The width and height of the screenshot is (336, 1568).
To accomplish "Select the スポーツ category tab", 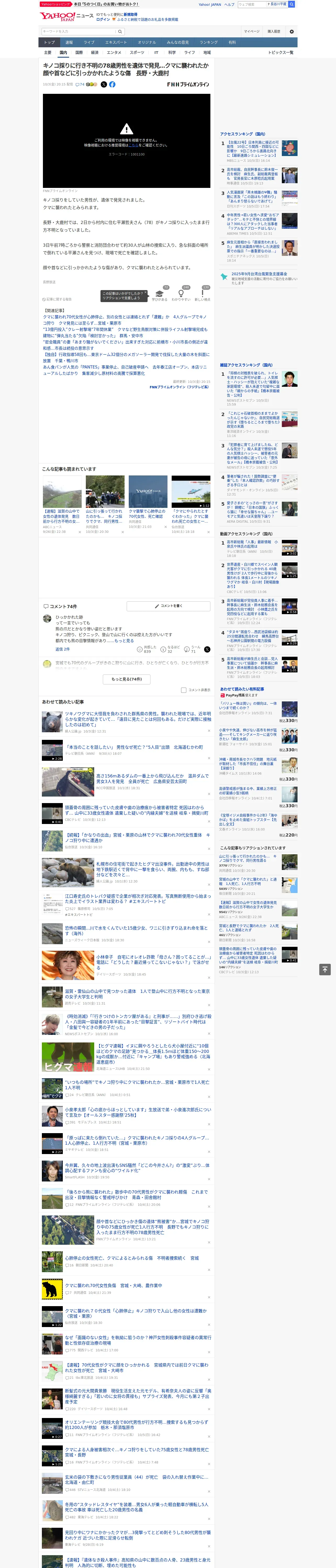I will tap(137, 52).
